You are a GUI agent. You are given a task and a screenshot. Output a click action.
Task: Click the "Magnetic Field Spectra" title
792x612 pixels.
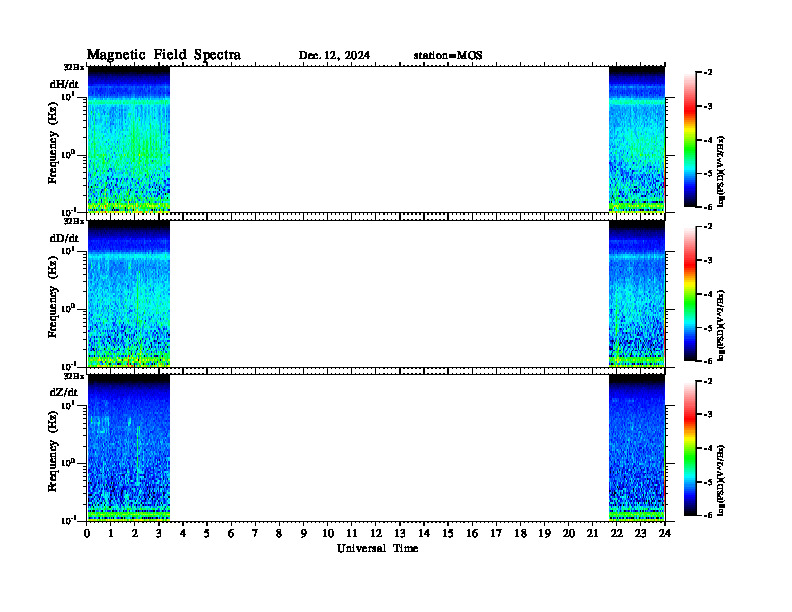[164, 55]
